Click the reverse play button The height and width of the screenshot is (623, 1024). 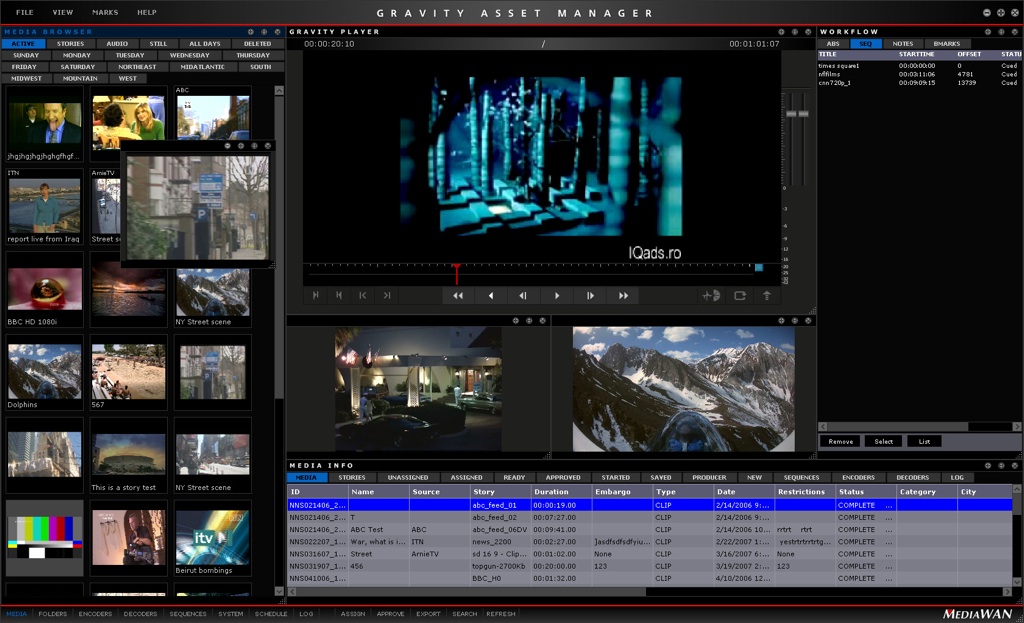click(490, 296)
